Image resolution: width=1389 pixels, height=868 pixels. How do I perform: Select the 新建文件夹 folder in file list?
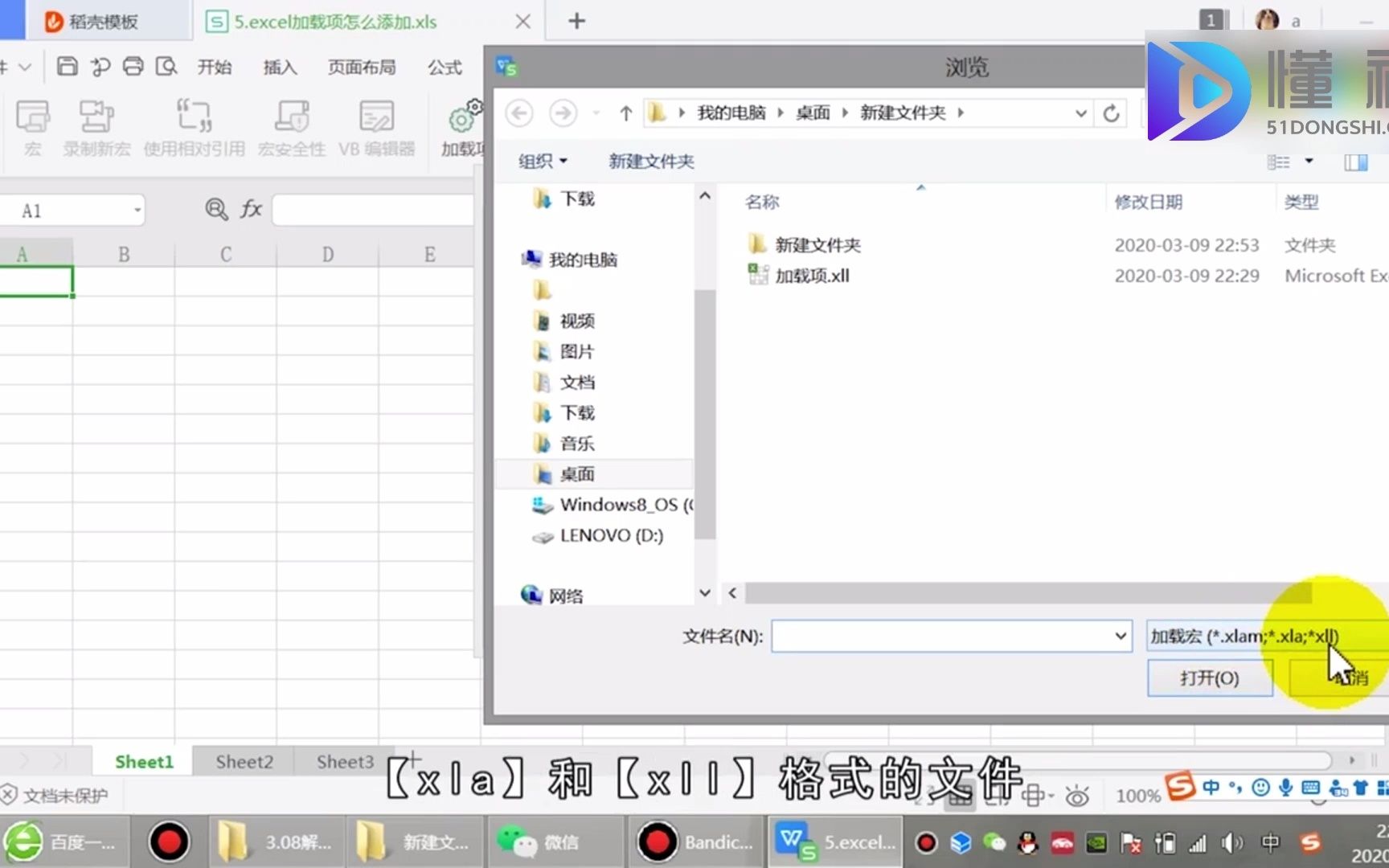817,244
